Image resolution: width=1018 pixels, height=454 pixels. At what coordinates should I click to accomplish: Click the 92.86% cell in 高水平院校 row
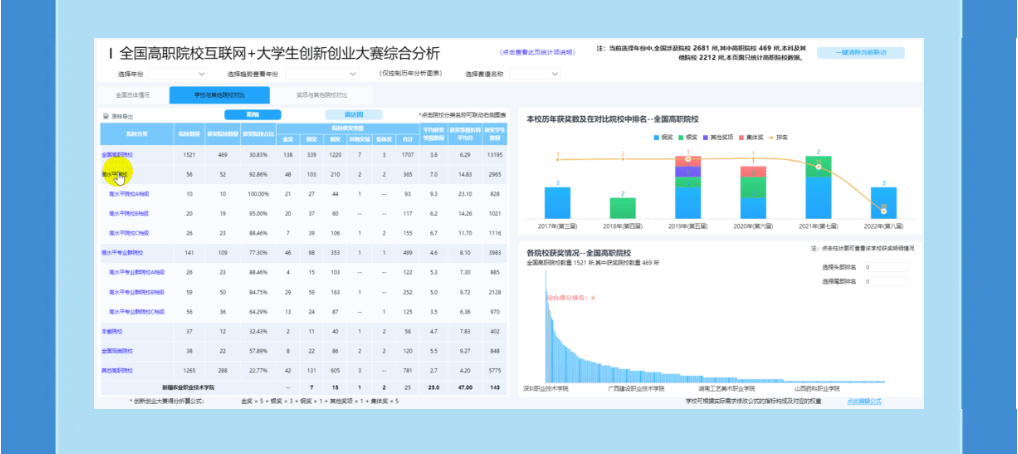[258, 175]
